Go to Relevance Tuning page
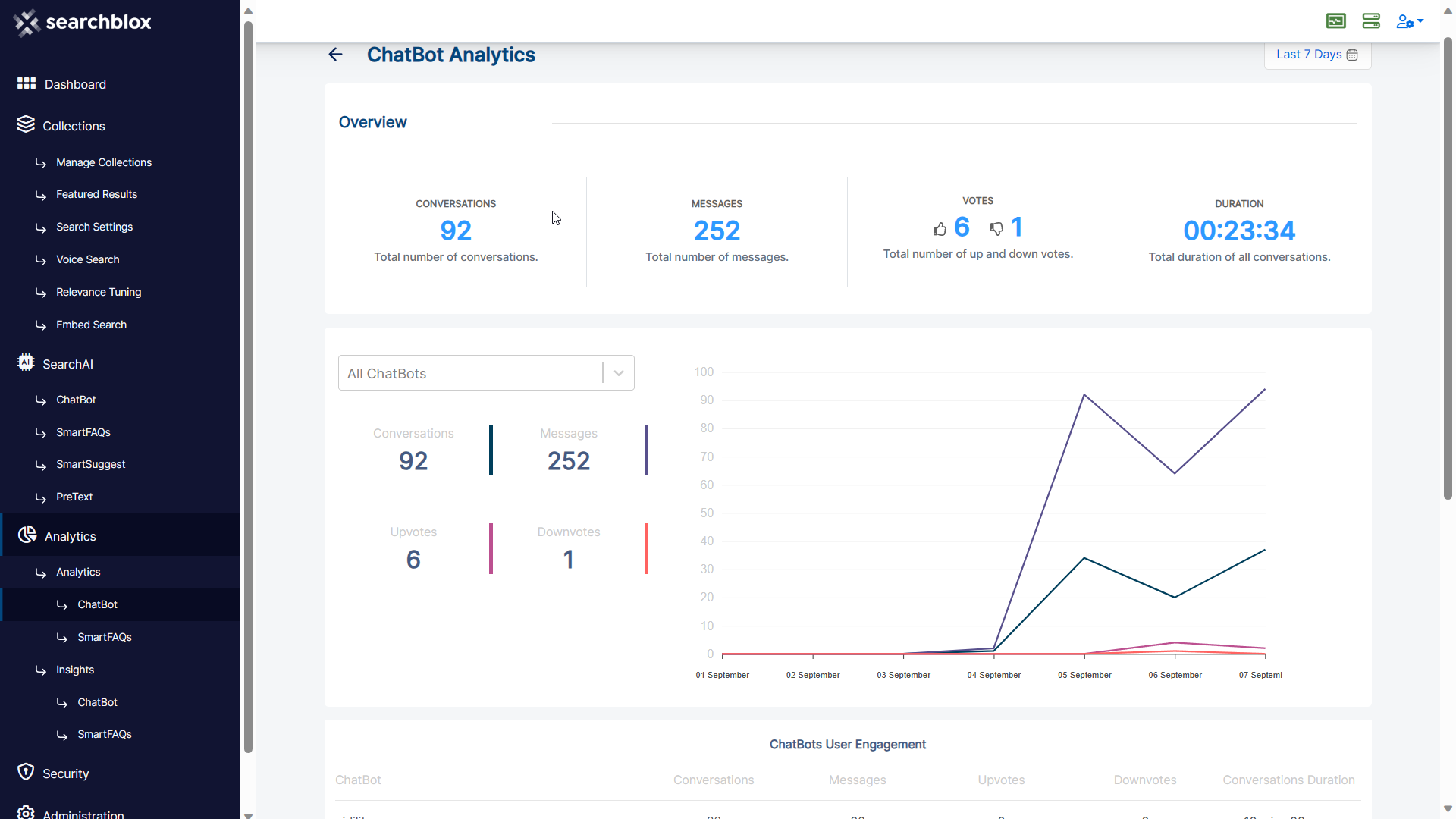 [x=99, y=292]
